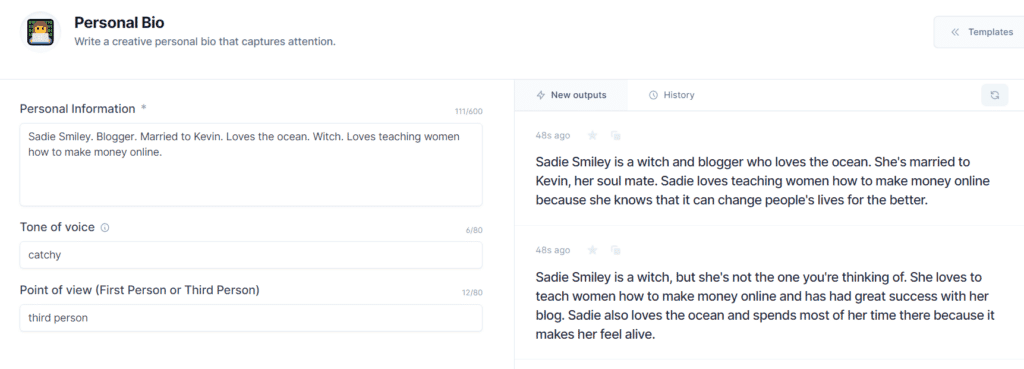Viewport: 1024px width, 369px height.
Task: Select the second output text about the ocean
Action: pyautogui.click(x=765, y=306)
